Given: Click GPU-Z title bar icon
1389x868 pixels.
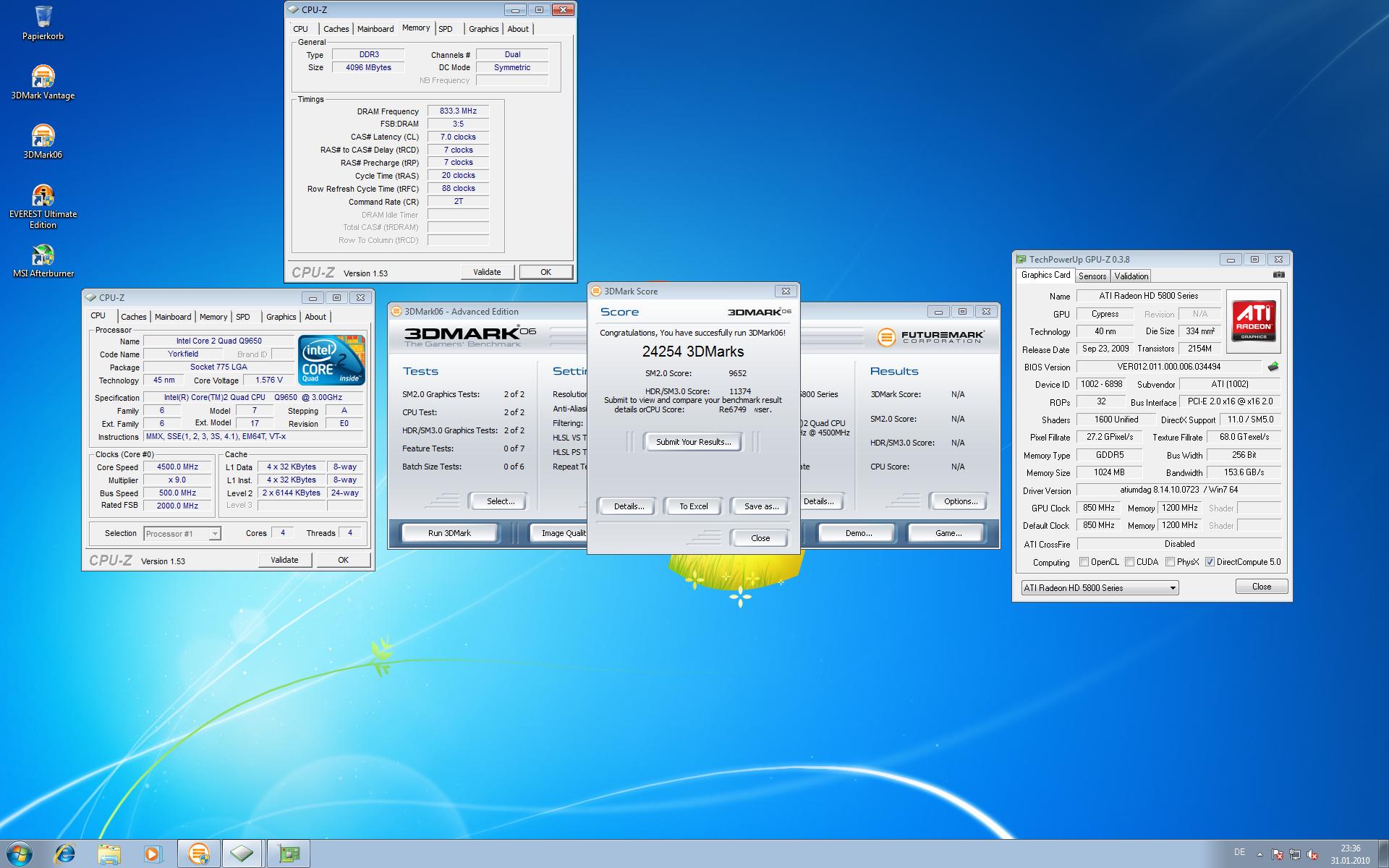Looking at the screenshot, I should [1021, 259].
